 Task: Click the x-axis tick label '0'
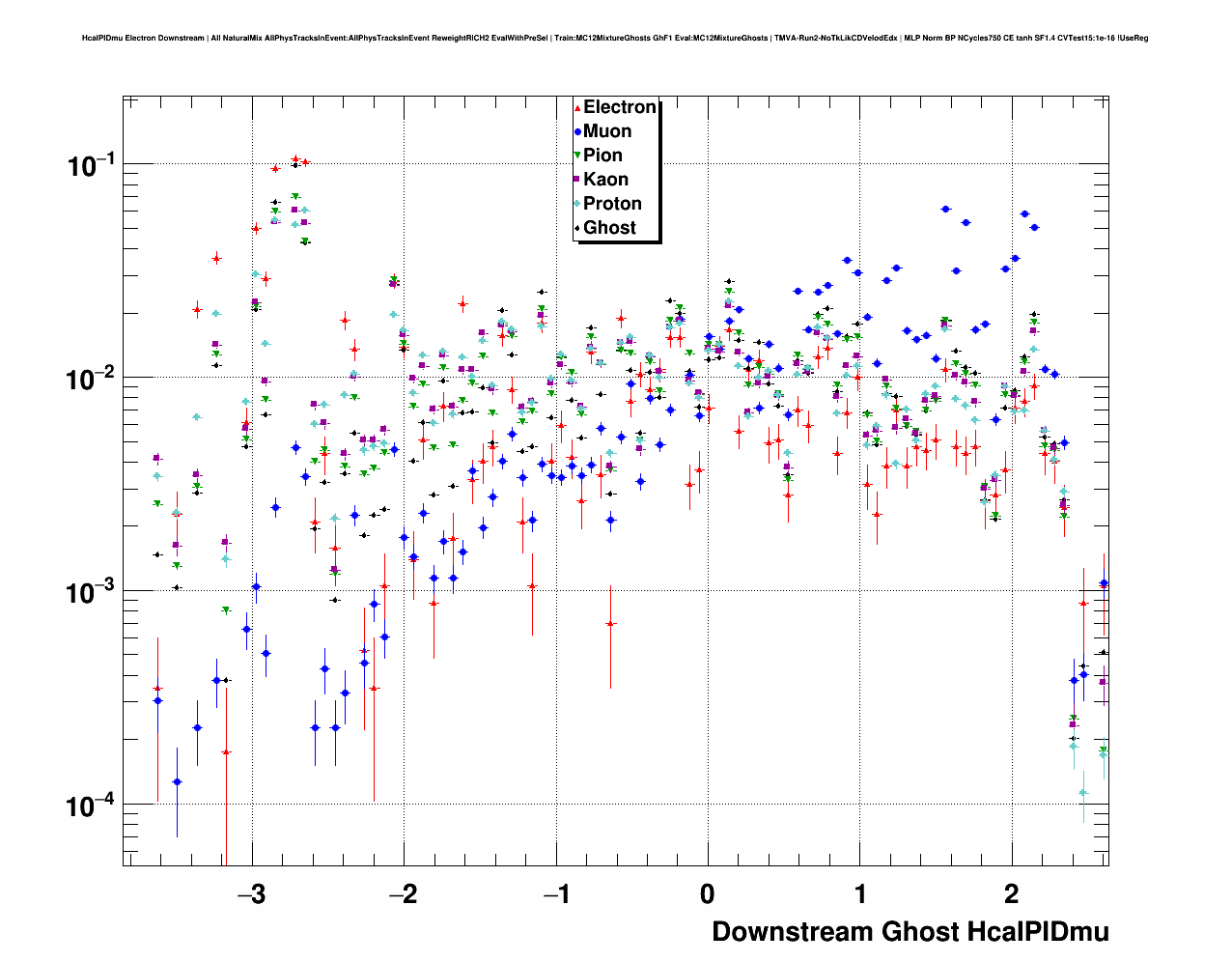pos(708,894)
